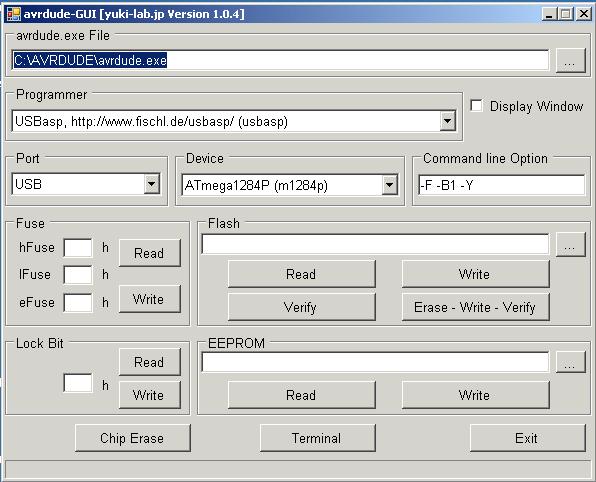Screen dimensions: 596x482
Task: Write the Flash file to chip
Action: (475, 274)
